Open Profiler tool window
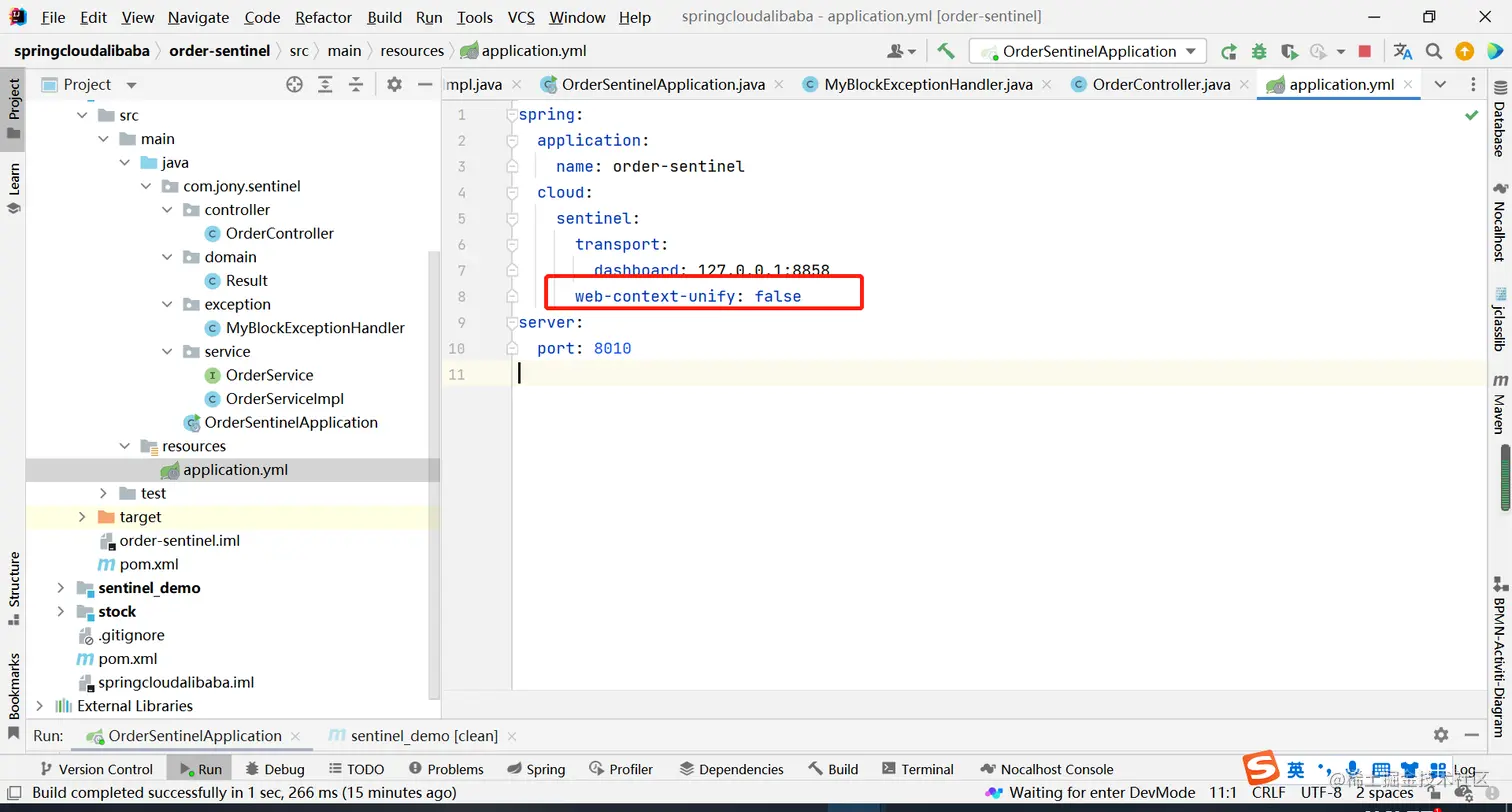This screenshot has width=1512, height=812. [620, 769]
